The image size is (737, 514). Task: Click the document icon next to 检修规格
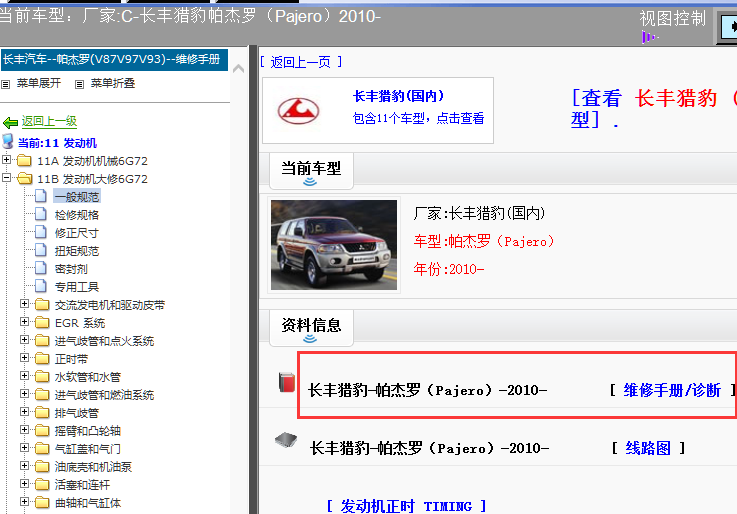[41, 214]
